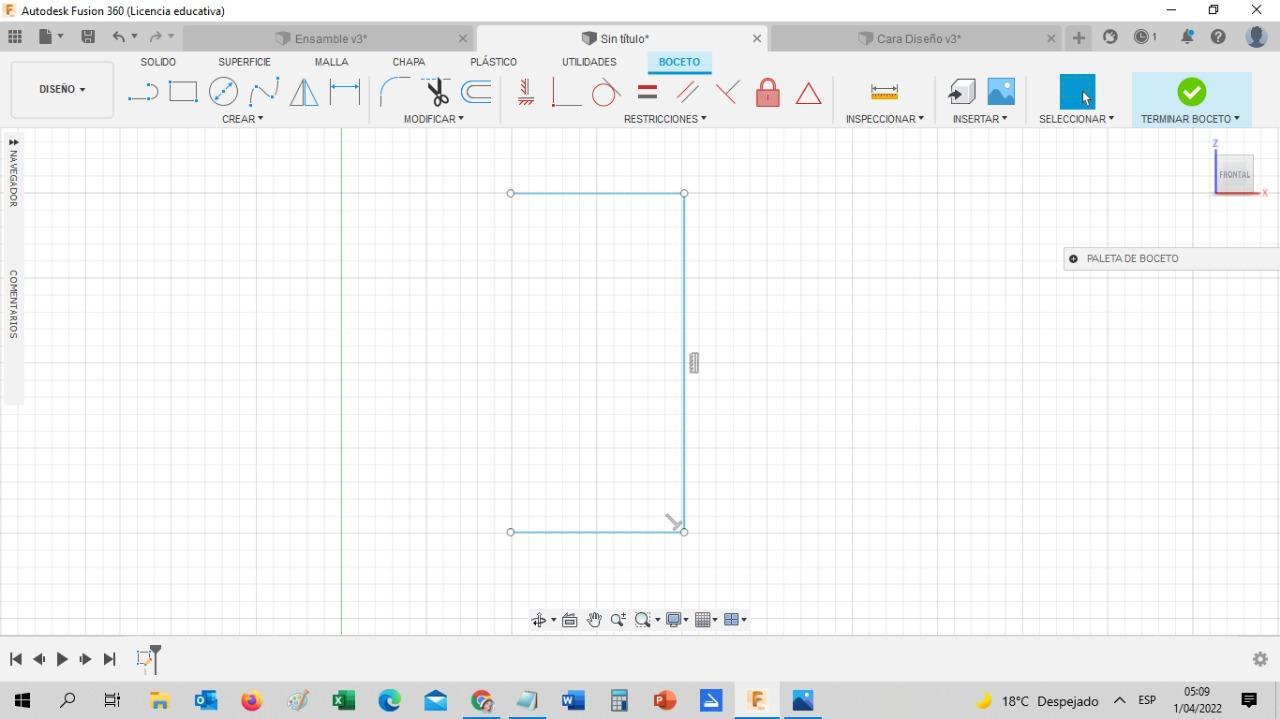Select the Fillet tool
1280x719 pixels.
point(394,92)
